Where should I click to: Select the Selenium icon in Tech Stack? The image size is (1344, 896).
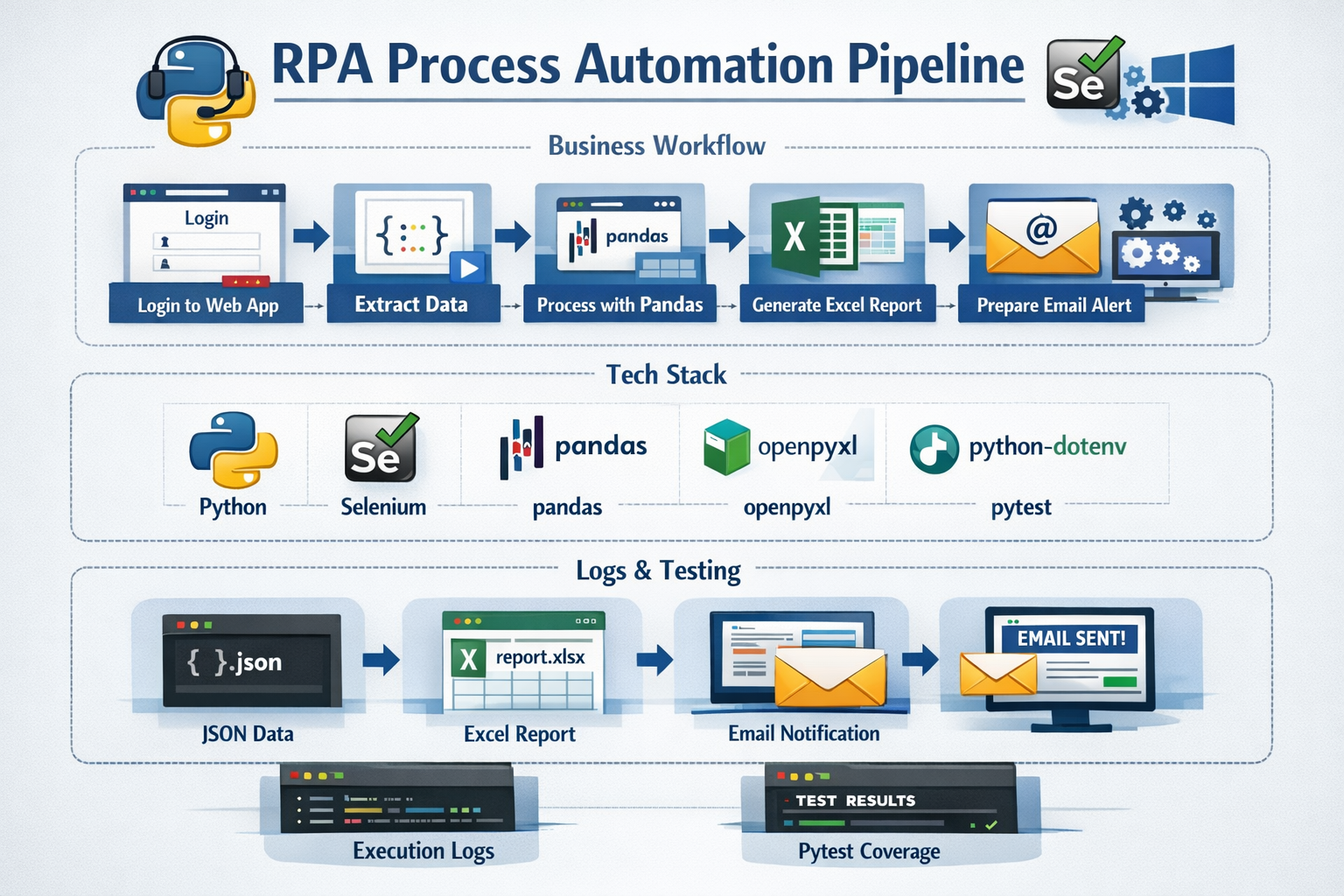382,448
